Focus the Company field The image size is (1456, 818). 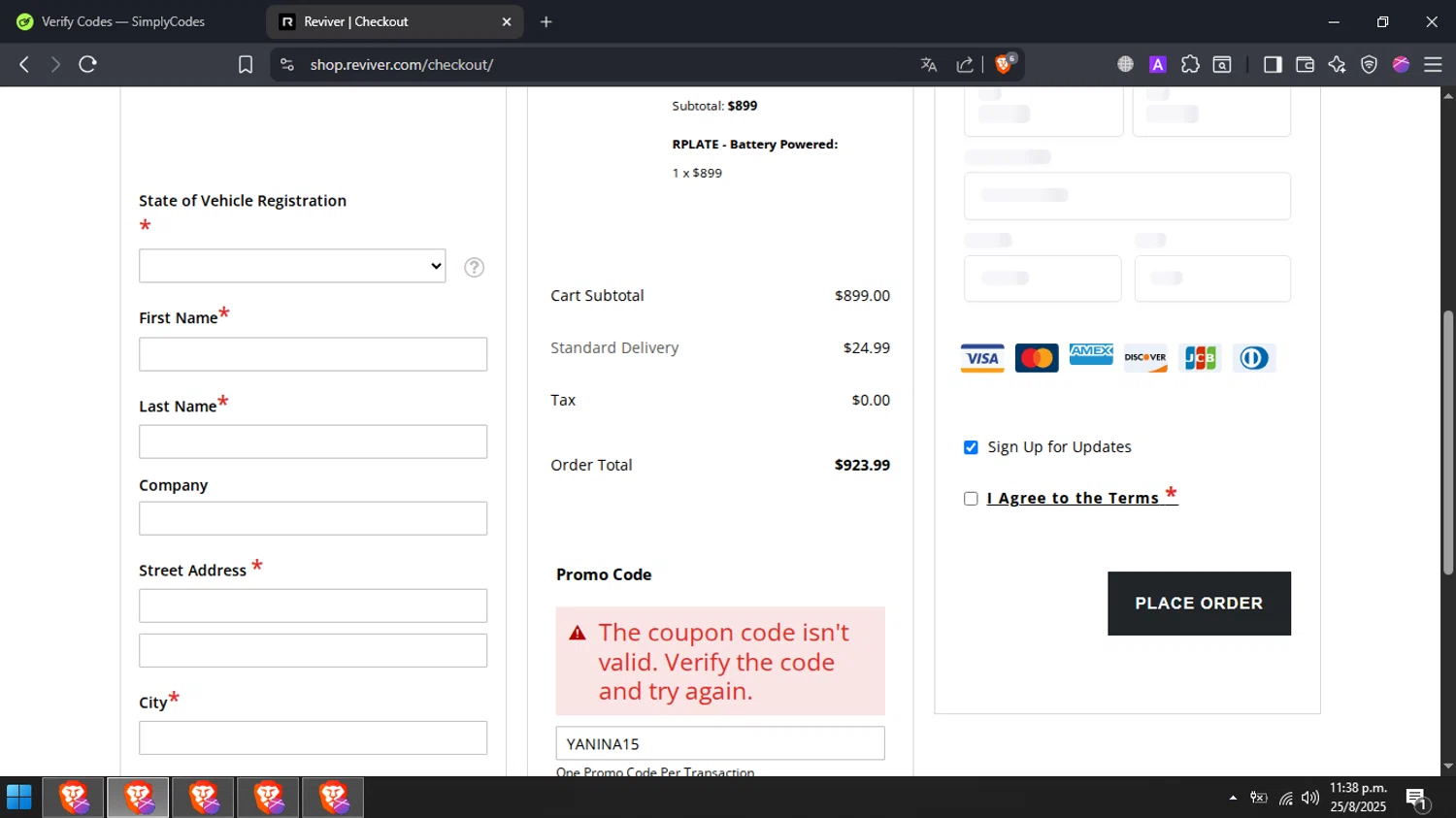313,518
